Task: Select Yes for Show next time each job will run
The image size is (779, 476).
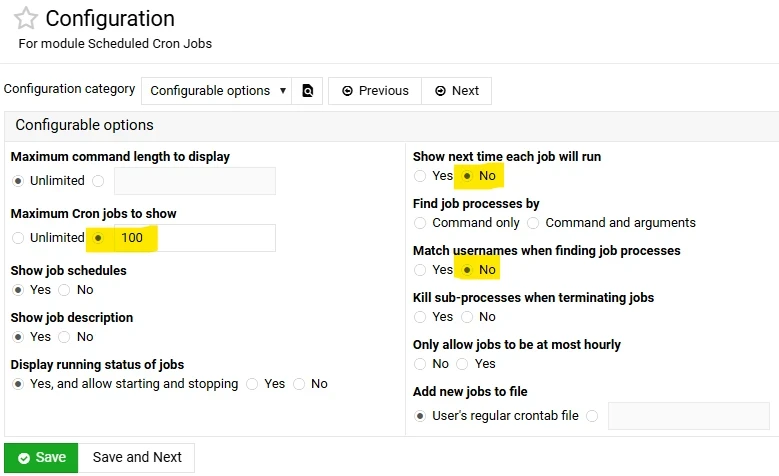Action: coord(420,176)
